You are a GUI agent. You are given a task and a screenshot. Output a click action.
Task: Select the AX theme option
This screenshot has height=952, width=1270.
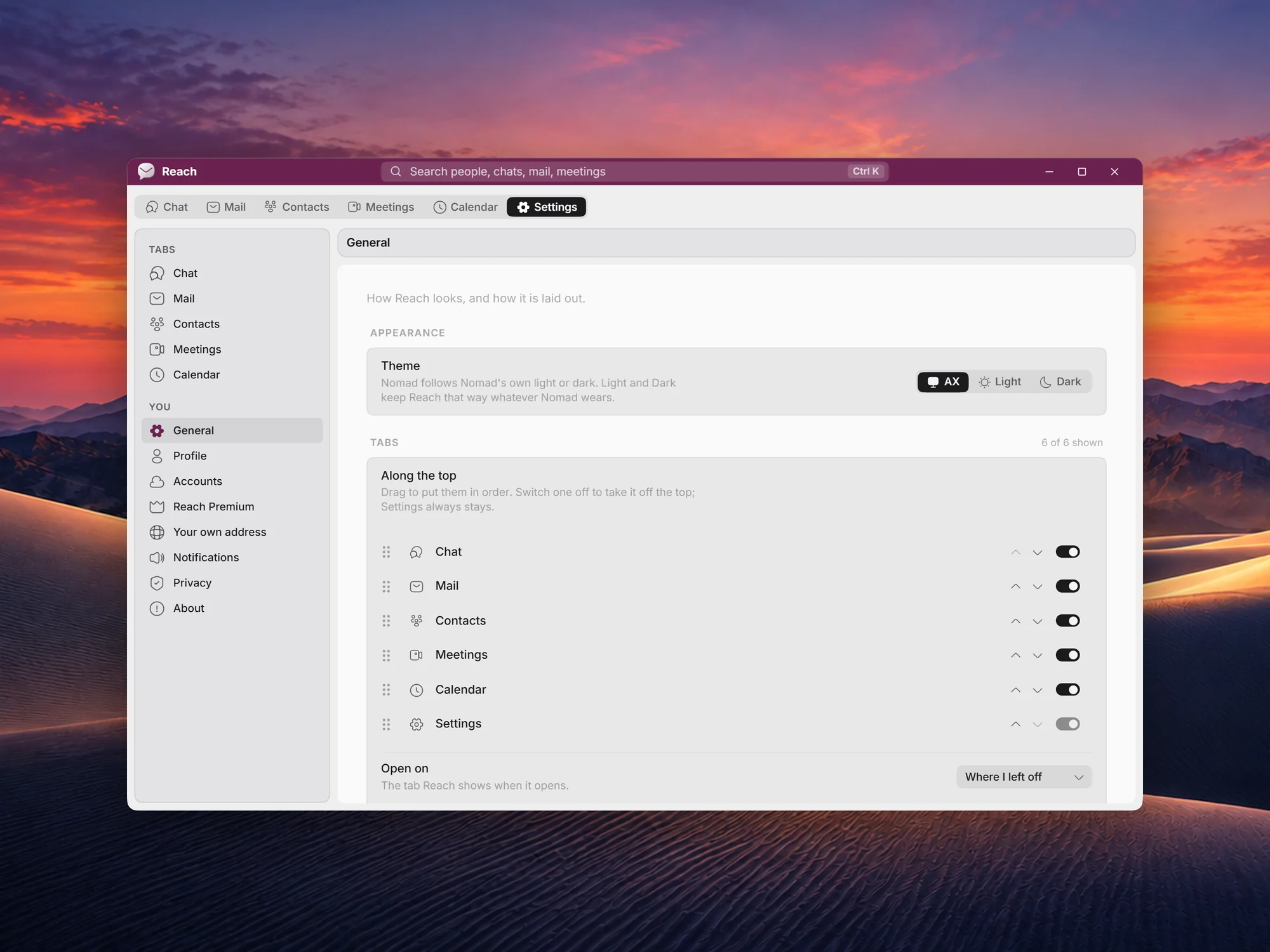click(x=943, y=381)
